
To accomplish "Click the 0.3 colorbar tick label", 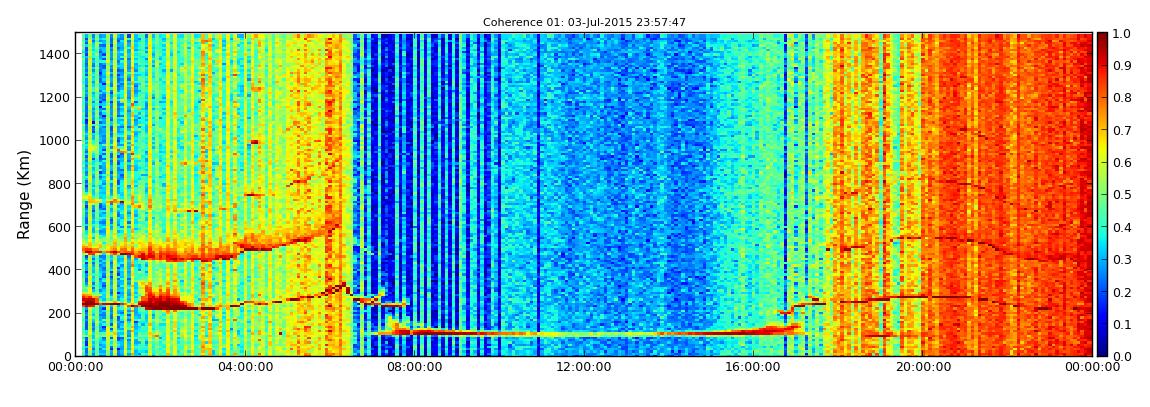I will click(1121, 260).
